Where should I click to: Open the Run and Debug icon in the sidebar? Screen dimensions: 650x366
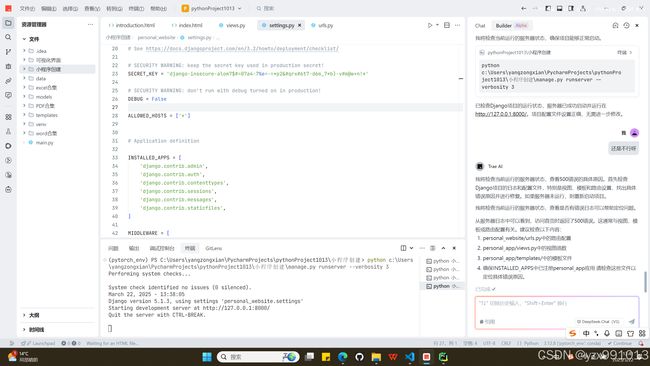point(8,66)
